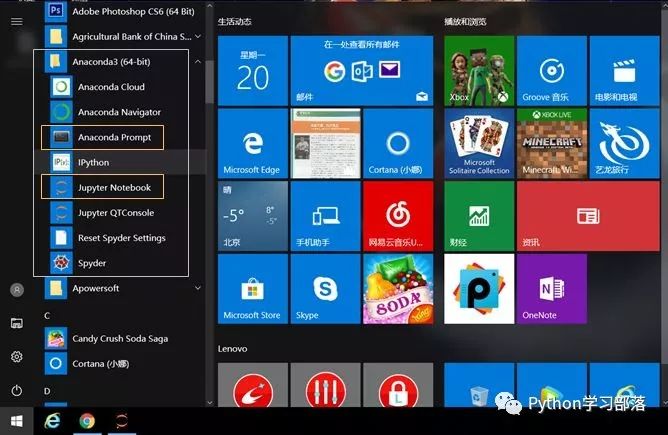Expand the Agricultural Bank of China folder
668x435 pixels.
pyautogui.click(x=198, y=37)
